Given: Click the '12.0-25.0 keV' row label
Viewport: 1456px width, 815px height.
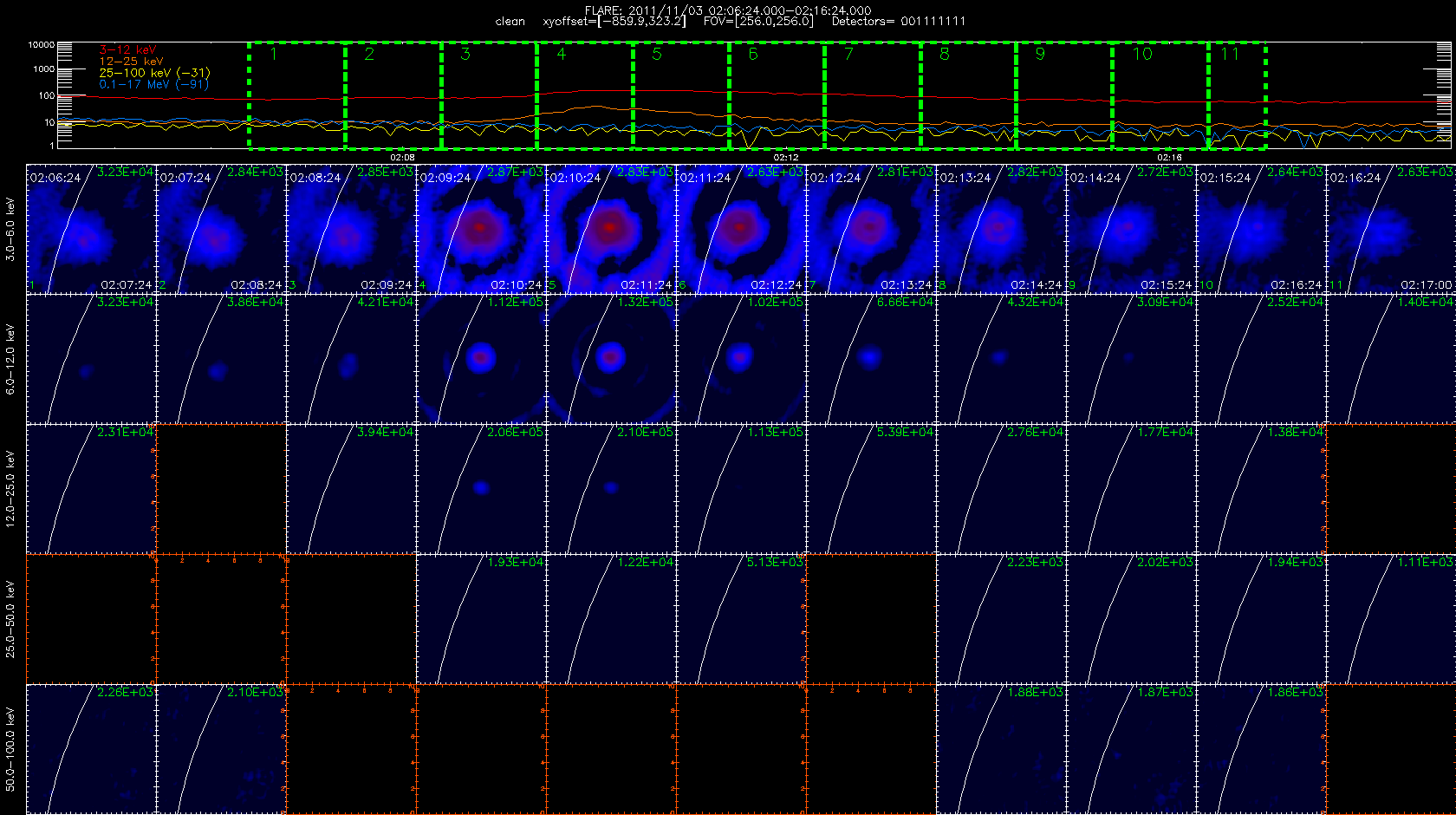Looking at the screenshot, I should coord(10,489).
